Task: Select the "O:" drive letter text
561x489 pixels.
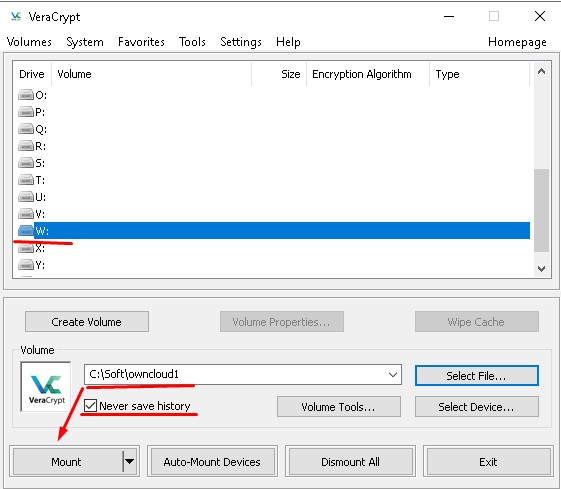Action: click(x=41, y=95)
